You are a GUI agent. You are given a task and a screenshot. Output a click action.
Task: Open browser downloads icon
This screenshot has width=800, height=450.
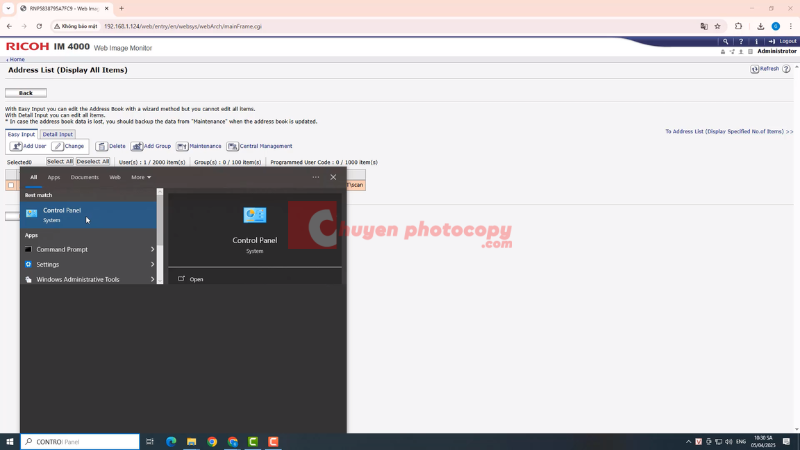[x=760, y=27]
